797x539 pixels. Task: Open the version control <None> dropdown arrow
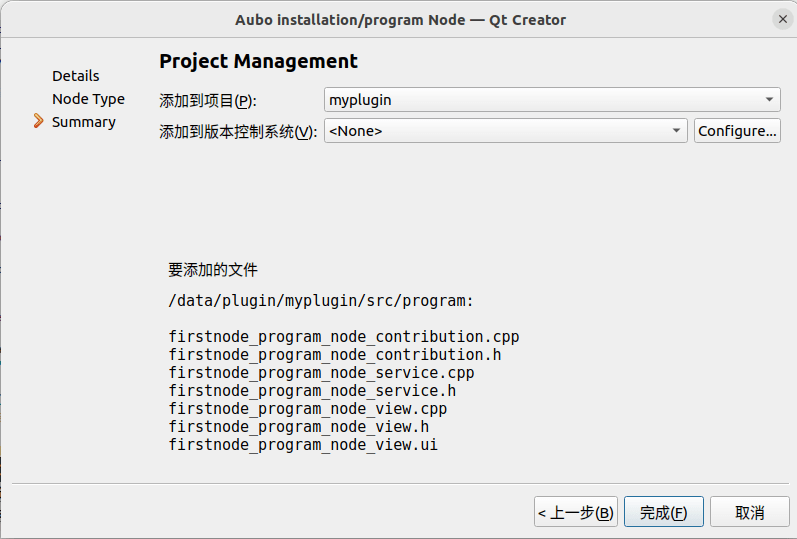coord(676,131)
